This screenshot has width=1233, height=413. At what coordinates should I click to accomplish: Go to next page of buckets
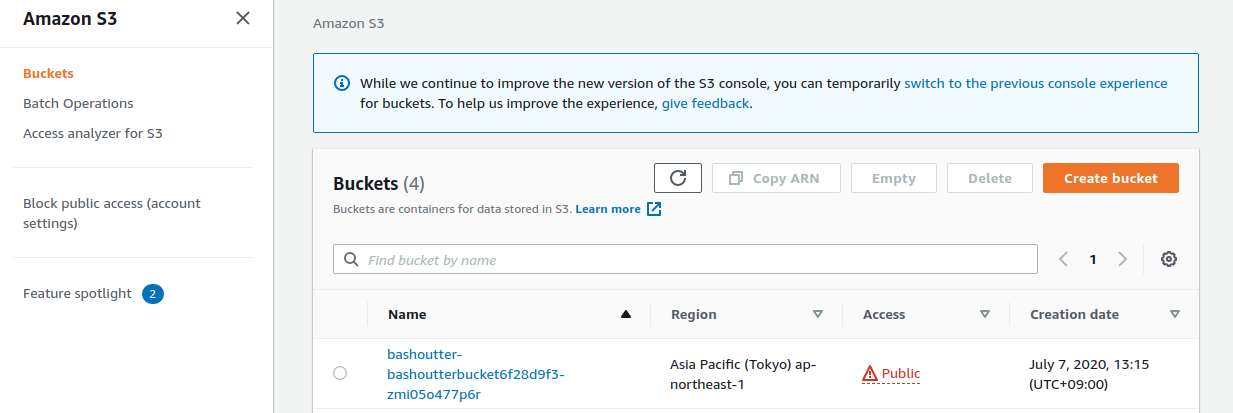(1122, 259)
